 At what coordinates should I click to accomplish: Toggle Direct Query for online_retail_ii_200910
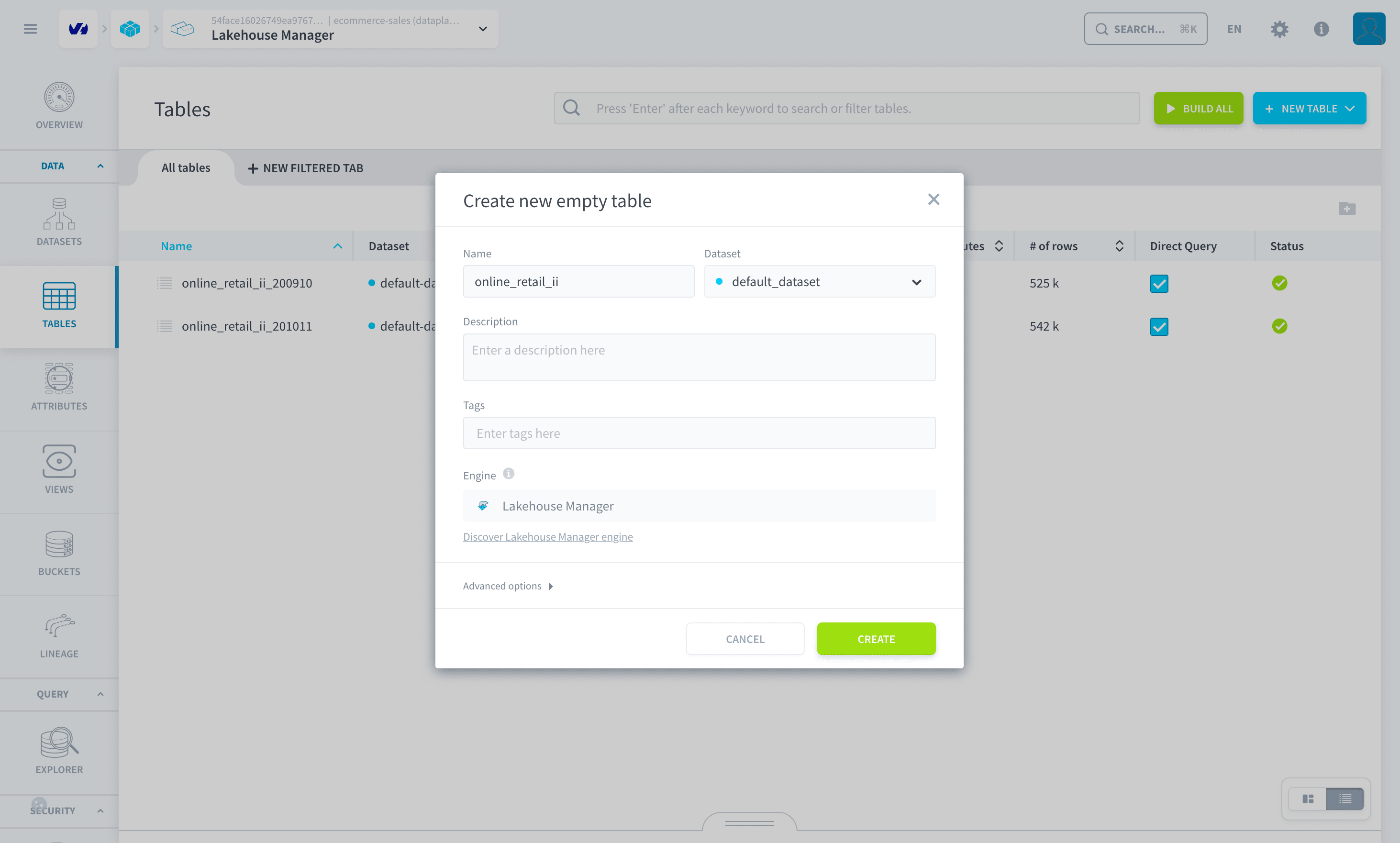[x=1159, y=283]
